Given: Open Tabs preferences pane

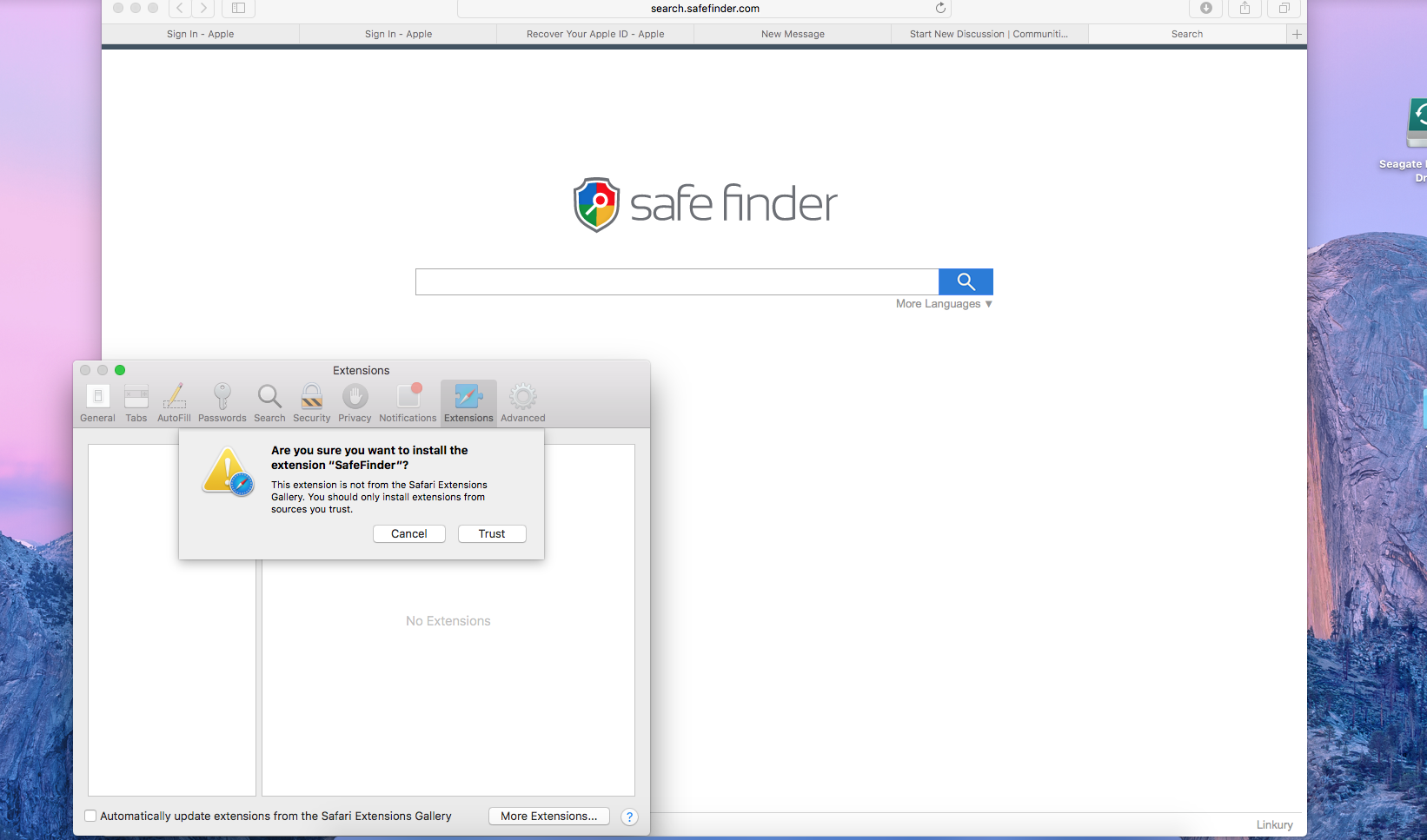Looking at the screenshot, I should [x=136, y=403].
